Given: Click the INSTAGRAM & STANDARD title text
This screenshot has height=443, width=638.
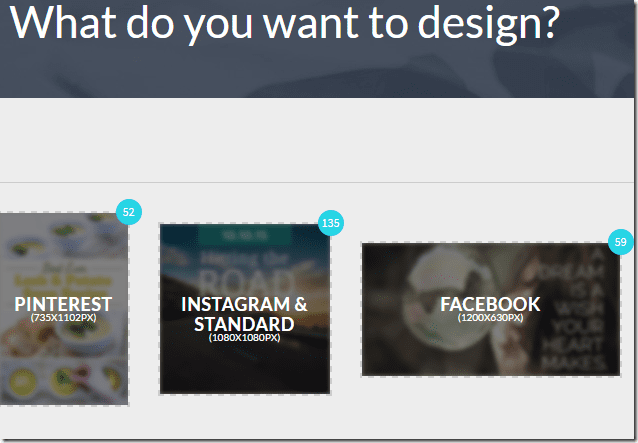Looking at the screenshot, I should tap(244, 314).
